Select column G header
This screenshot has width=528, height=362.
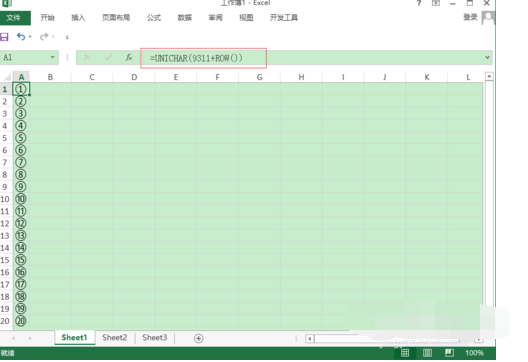coord(259,77)
